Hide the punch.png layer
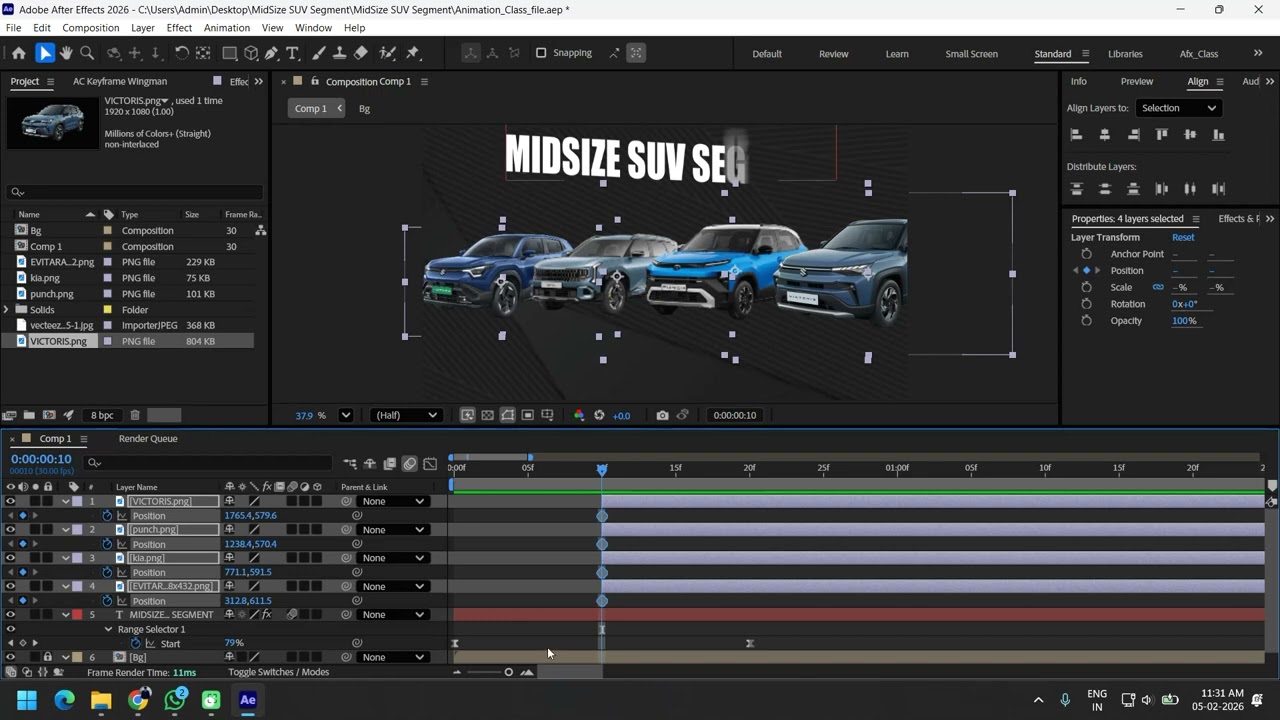Image resolution: width=1280 pixels, height=720 pixels. (x=10, y=529)
